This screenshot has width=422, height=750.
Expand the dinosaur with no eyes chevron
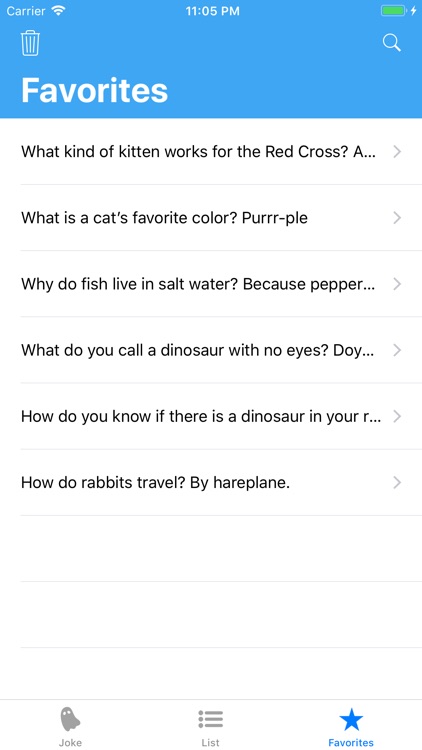397,351
